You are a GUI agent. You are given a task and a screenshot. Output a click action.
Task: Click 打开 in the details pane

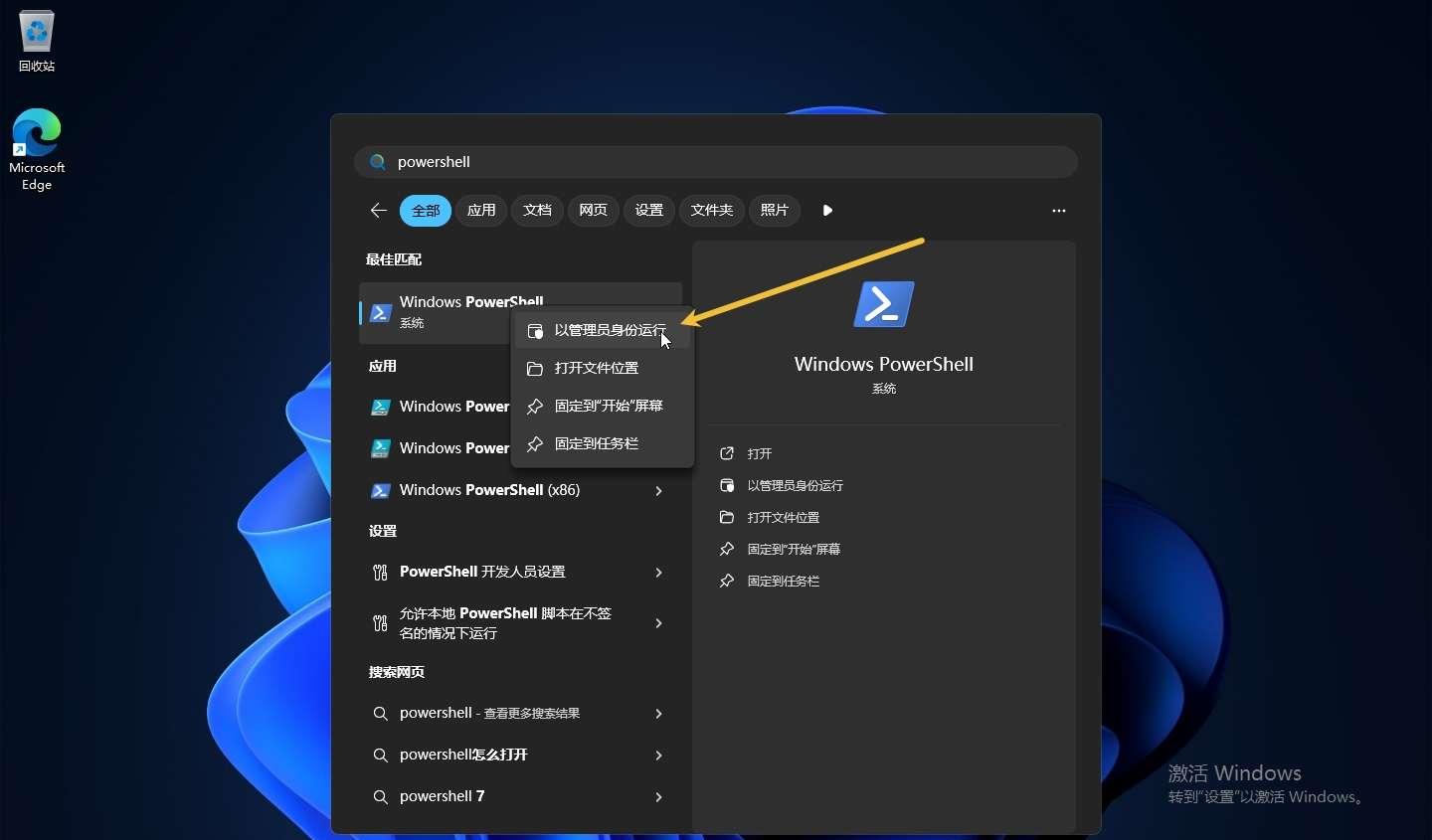click(760, 453)
